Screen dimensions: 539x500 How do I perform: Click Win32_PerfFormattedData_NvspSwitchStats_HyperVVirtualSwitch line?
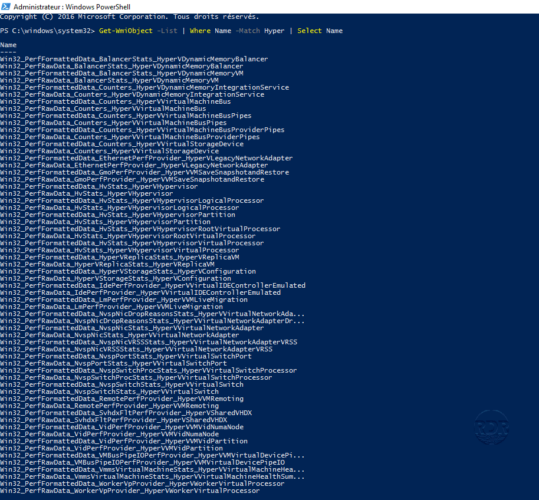click(122, 385)
